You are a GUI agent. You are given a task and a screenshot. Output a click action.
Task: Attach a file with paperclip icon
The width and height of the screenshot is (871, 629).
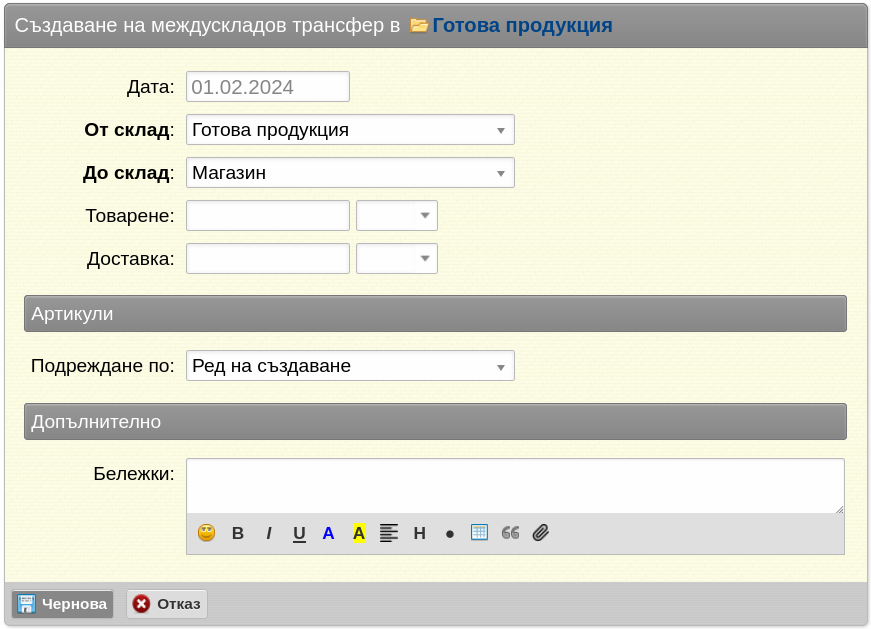540,533
